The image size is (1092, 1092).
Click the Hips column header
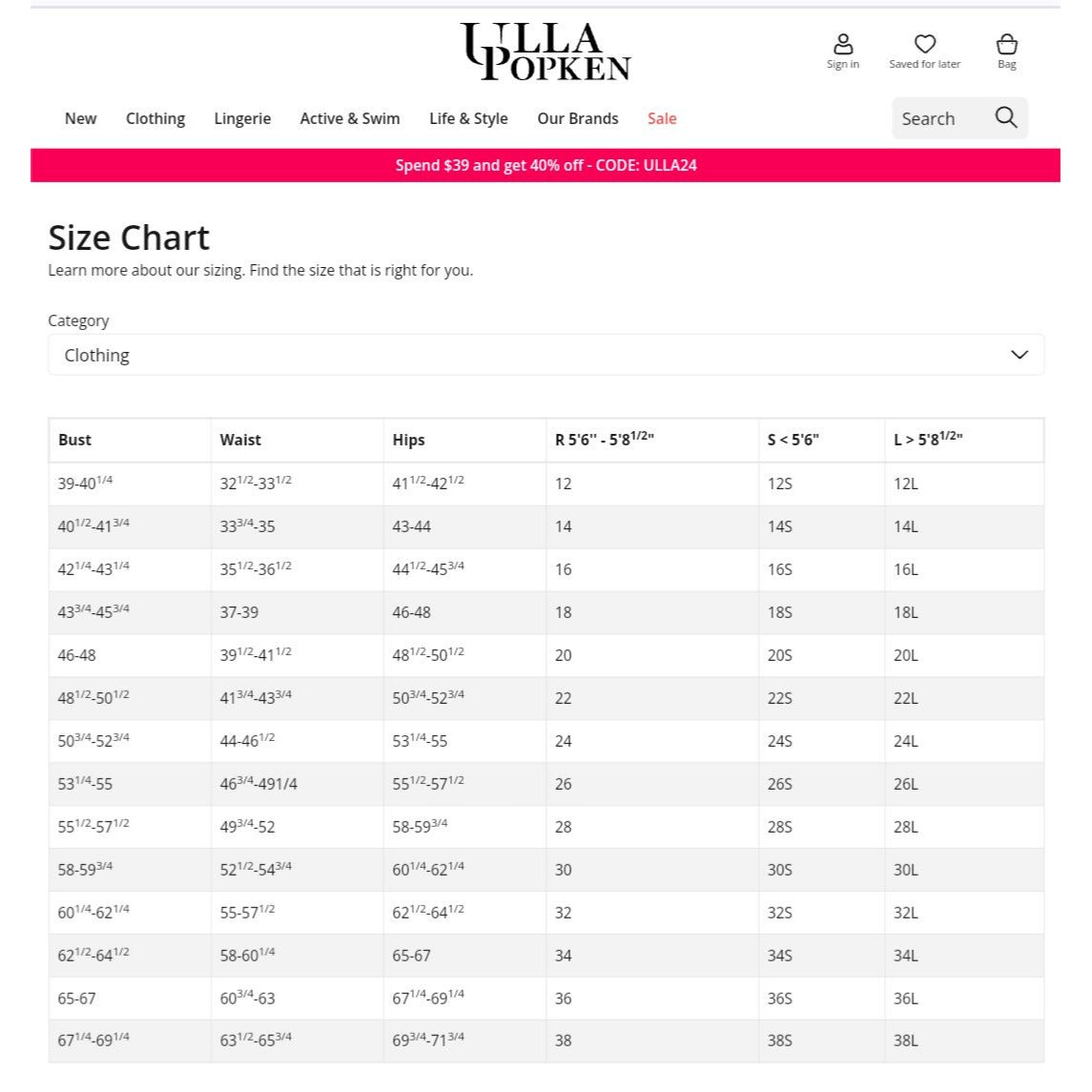point(408,440)
